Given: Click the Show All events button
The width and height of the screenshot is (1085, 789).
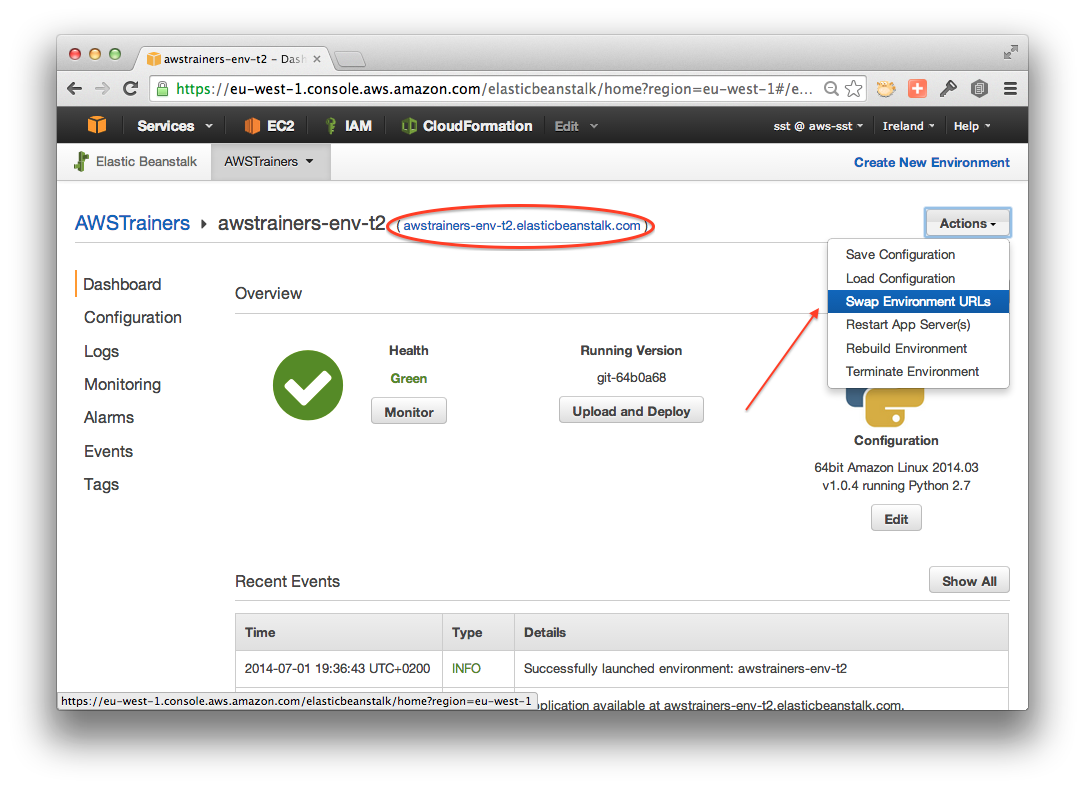Looking at the screenshot, I should 969,581.
